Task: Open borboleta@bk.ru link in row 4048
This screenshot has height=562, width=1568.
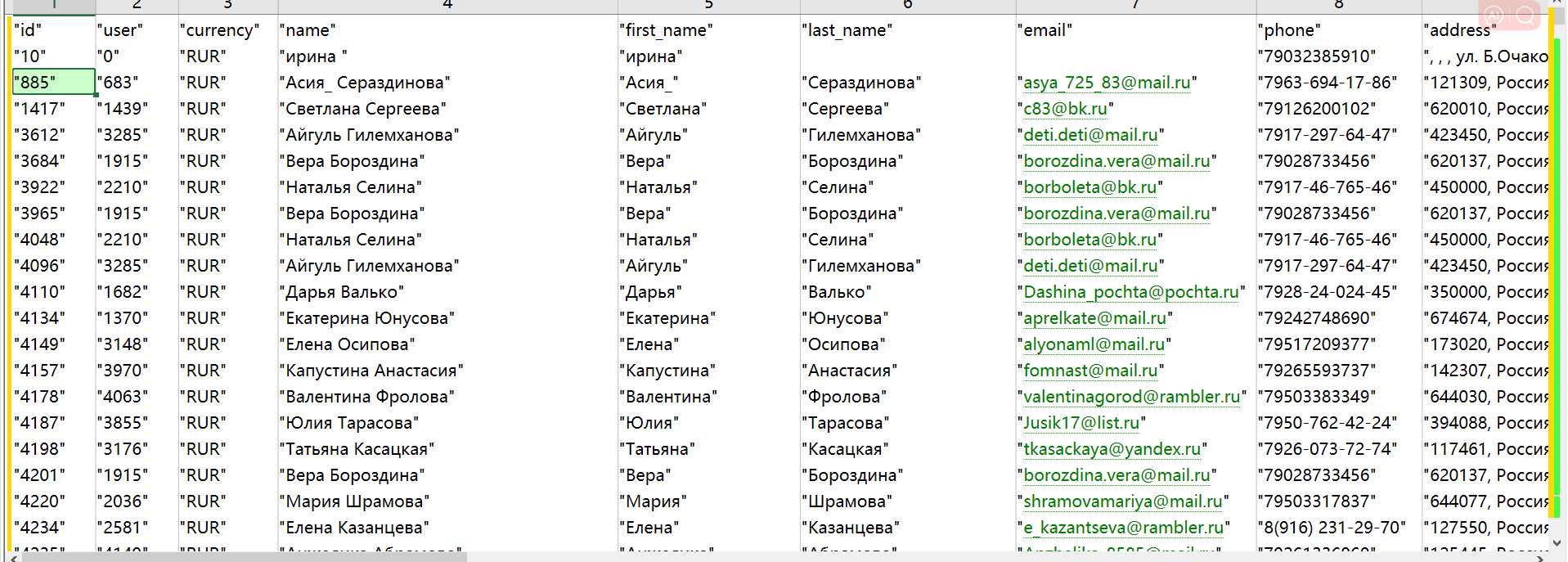Action: [1090, 240]
